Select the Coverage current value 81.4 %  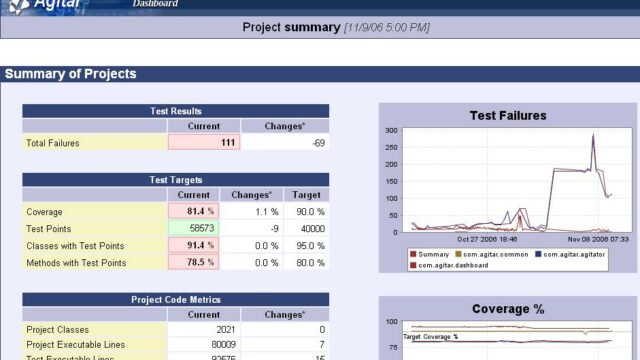click(193, 211)
